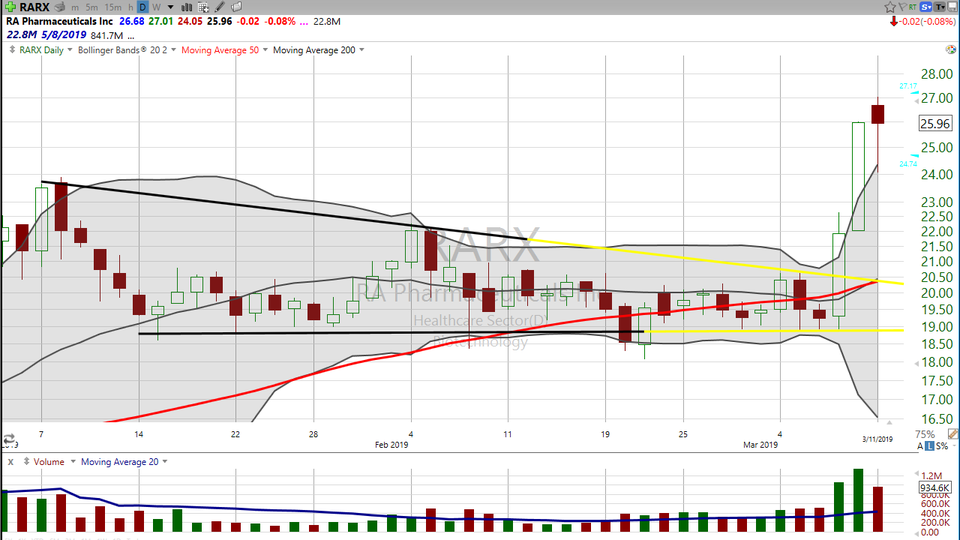This screenshot has height=540, width=960.
Task: Click the RARX ticker symbol field
Action: tap(34, 7)
